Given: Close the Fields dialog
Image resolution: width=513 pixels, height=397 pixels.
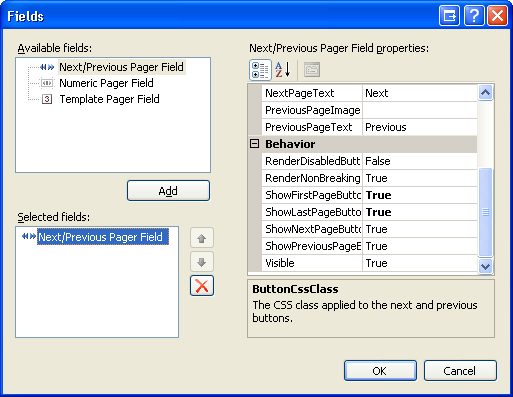Looking at the screenshot, I should [497, 16].
